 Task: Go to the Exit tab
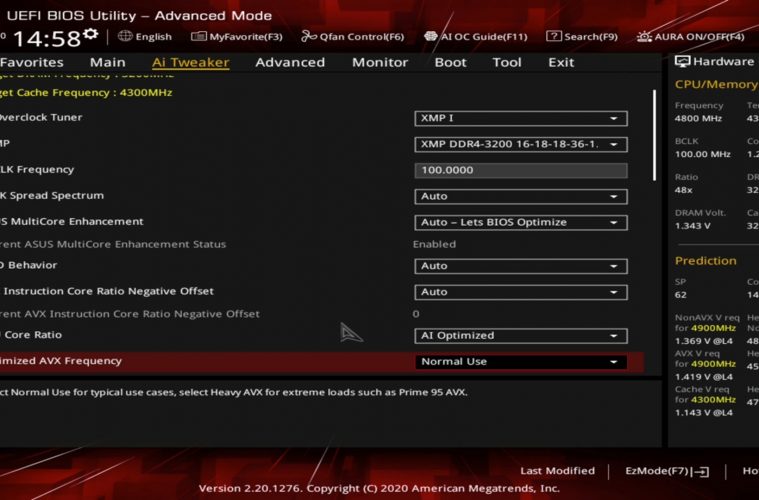click(561, 62)
